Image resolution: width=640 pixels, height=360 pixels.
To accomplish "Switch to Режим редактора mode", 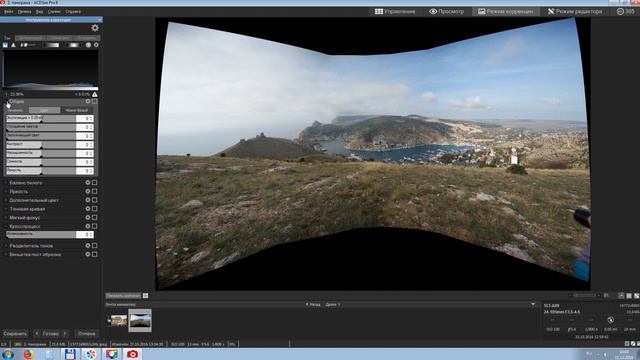I will point(575,11).
